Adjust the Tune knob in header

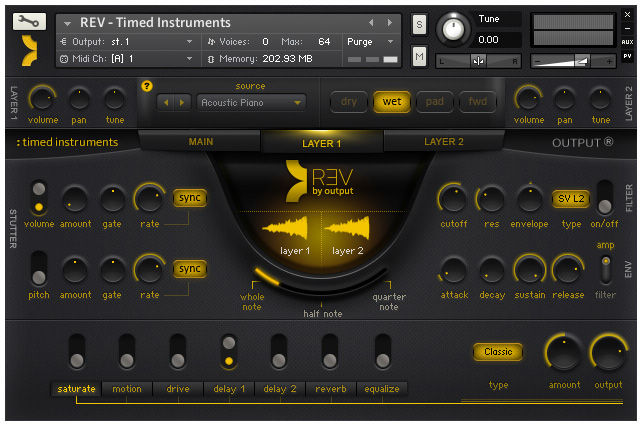pos(453,29)
